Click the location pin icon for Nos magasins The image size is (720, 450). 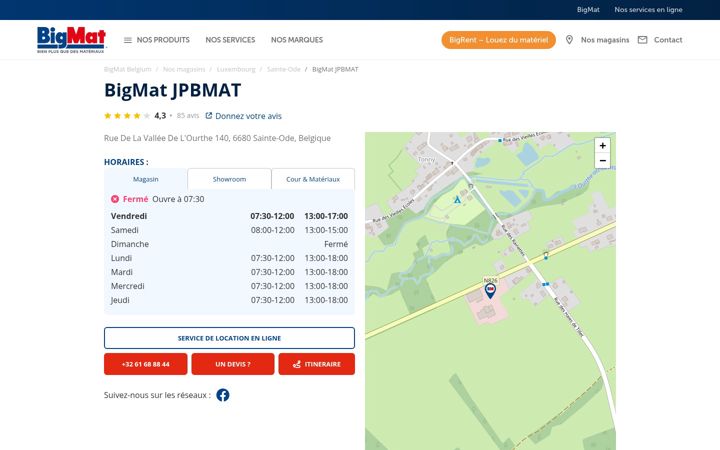tap(569, 40)
